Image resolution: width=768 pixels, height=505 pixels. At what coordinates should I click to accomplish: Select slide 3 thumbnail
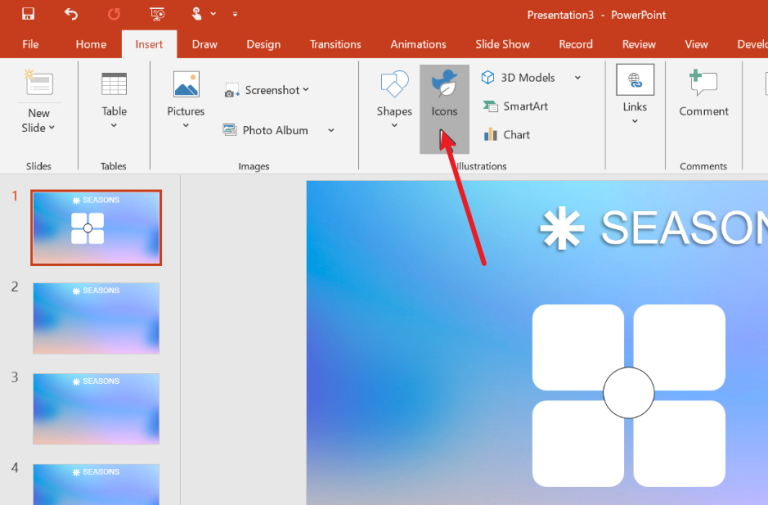pos(96,409)
